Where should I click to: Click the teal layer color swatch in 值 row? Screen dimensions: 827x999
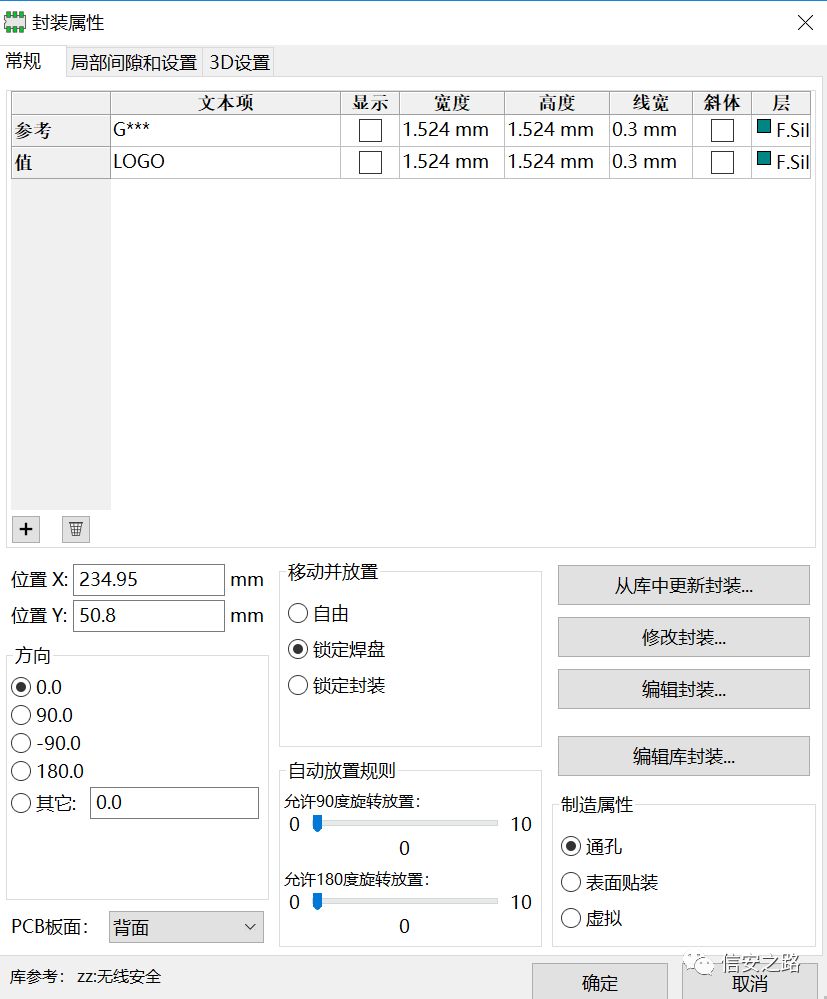point(764,158)
